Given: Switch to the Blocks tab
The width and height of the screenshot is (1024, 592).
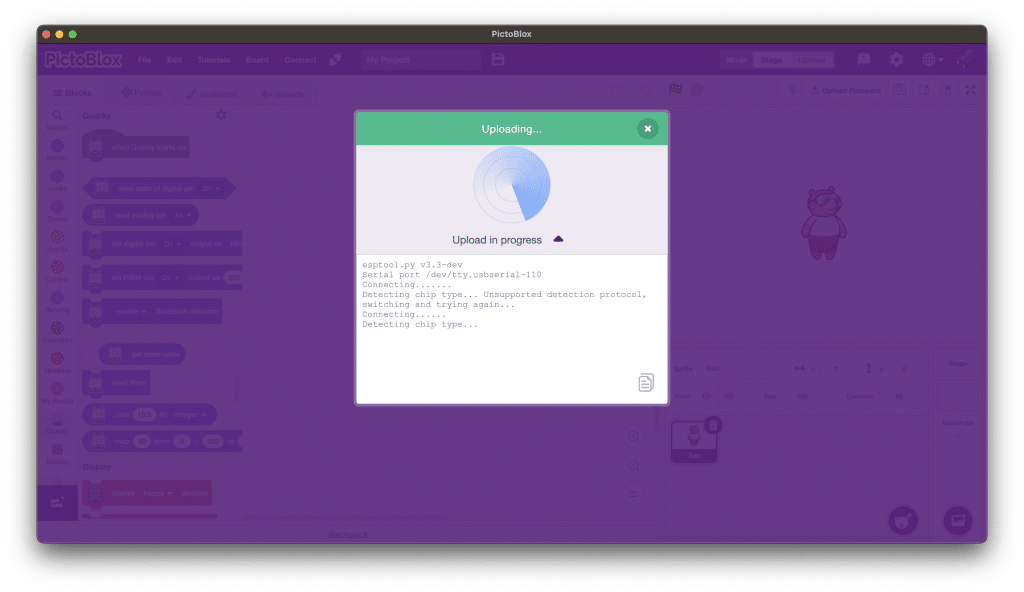Looking at the screenshot, I should coord(72,93).
